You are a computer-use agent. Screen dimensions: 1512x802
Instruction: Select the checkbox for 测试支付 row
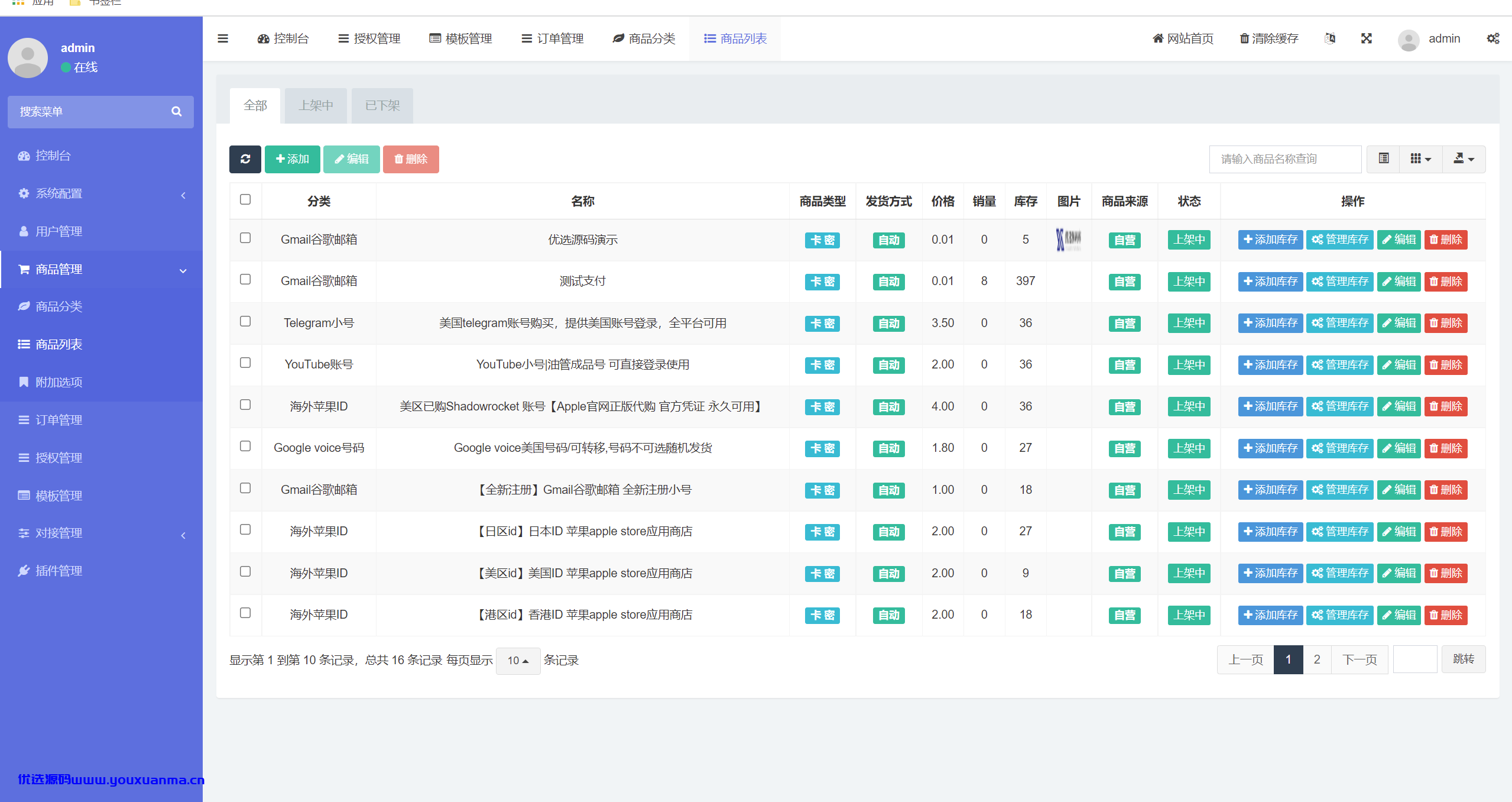click(x=245, y=279)
